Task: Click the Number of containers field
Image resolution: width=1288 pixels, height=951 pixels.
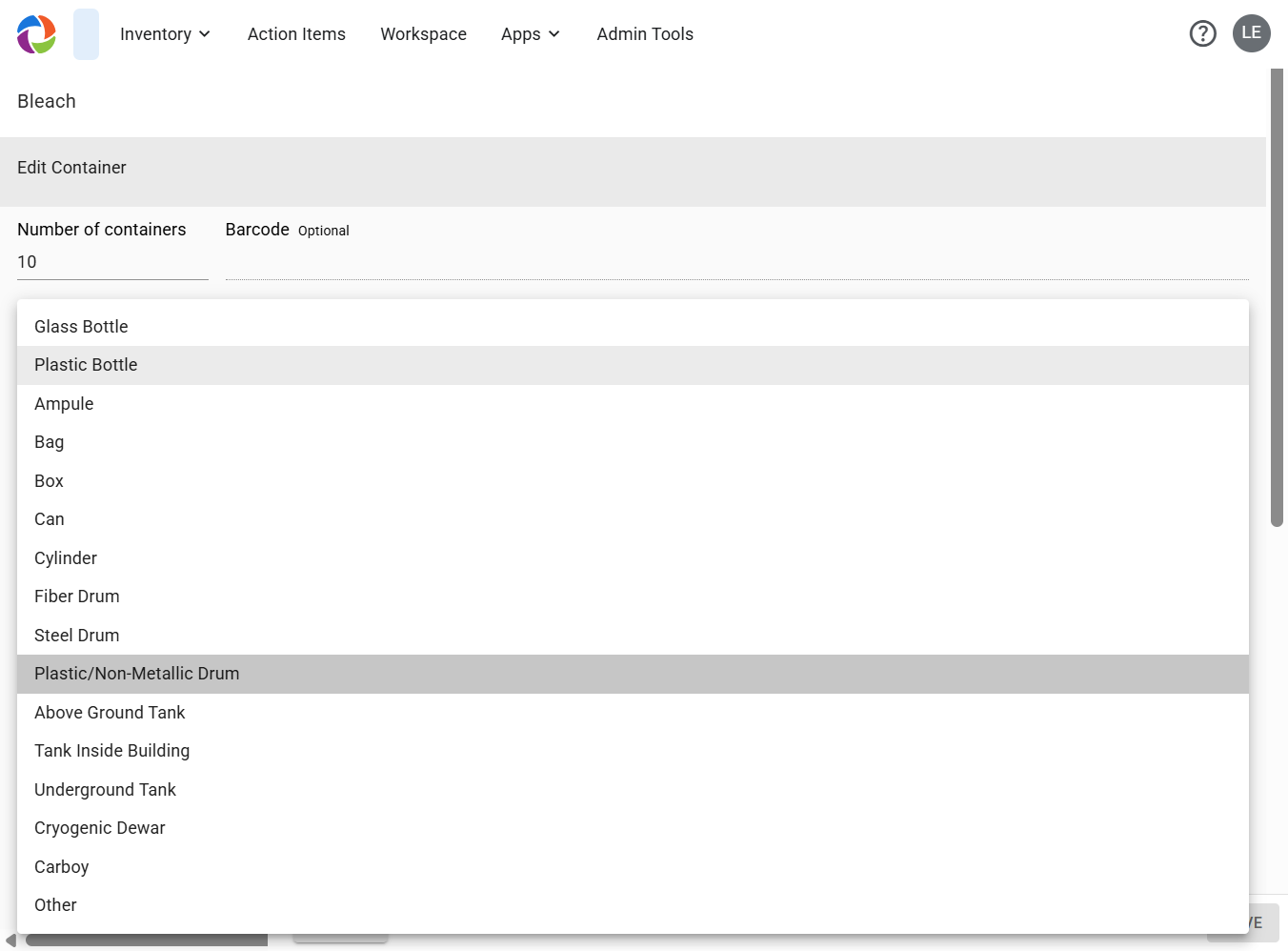Action: click(112, 262)
